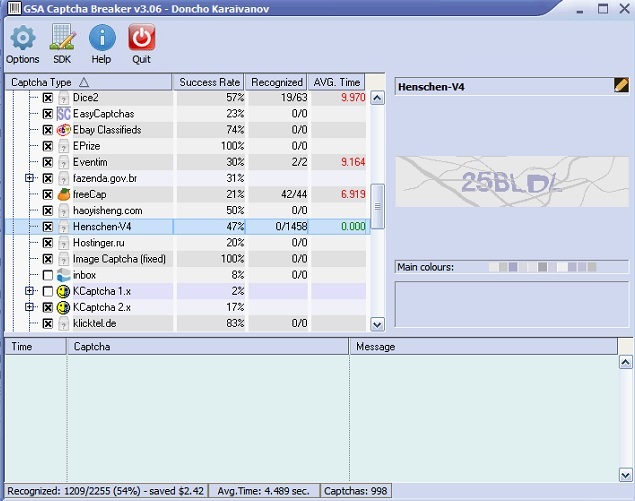Open the Help info icon
The width and height of the screenshot is (635, 501).
102,38
